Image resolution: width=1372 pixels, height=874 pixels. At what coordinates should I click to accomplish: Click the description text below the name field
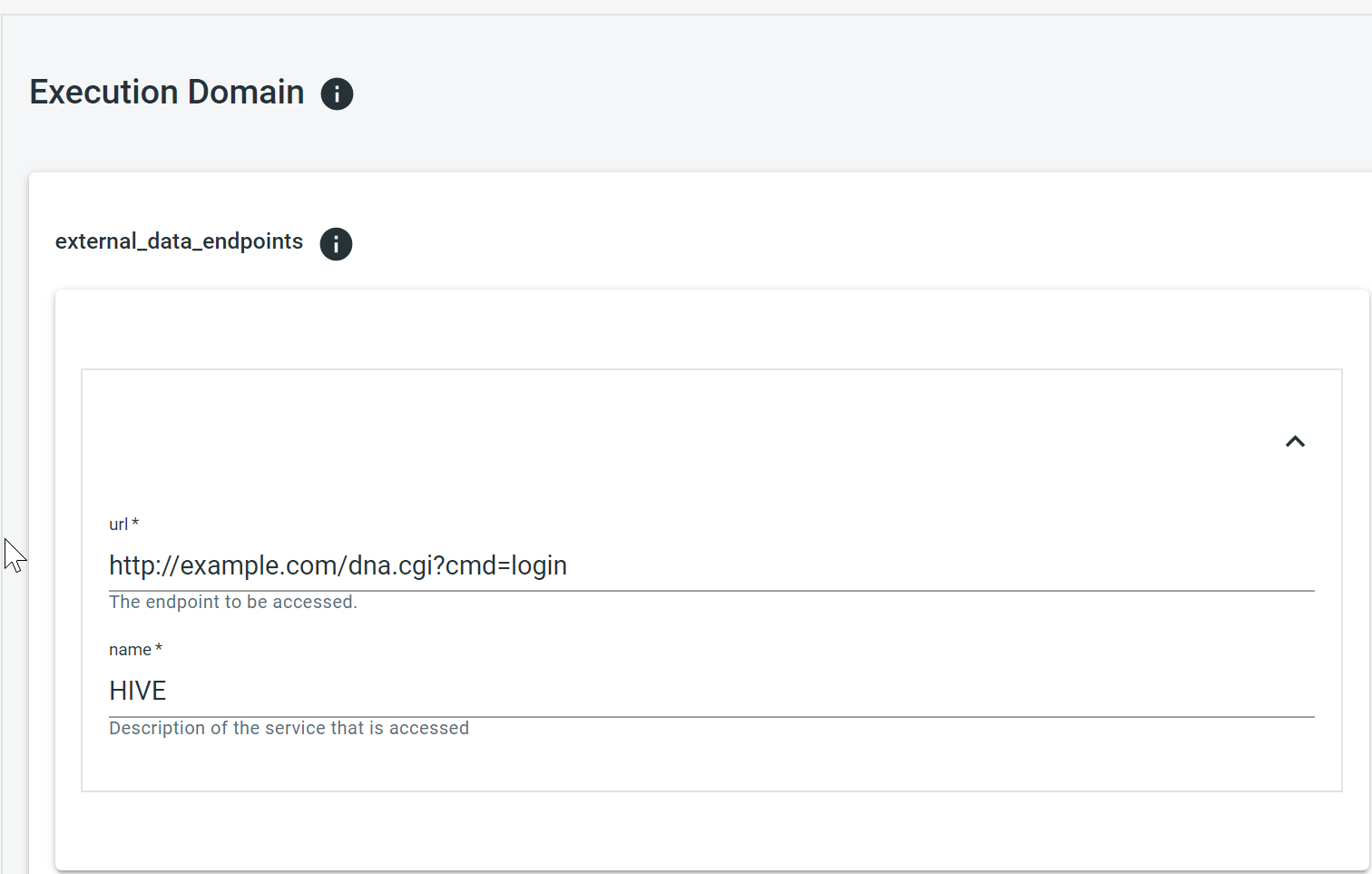coord(289,728)
